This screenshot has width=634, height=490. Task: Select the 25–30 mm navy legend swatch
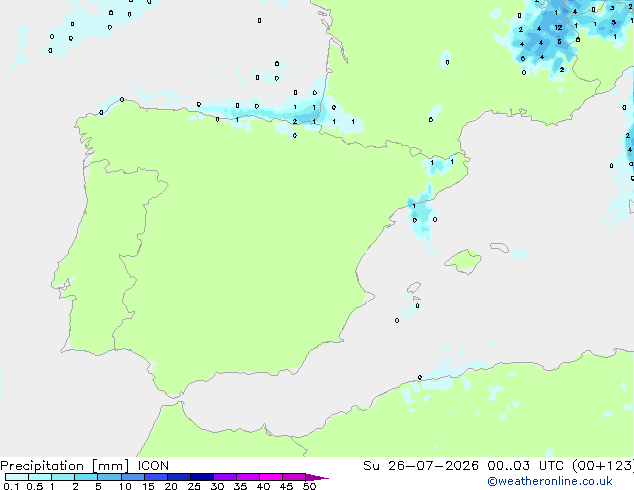click(x=202, y=477)
